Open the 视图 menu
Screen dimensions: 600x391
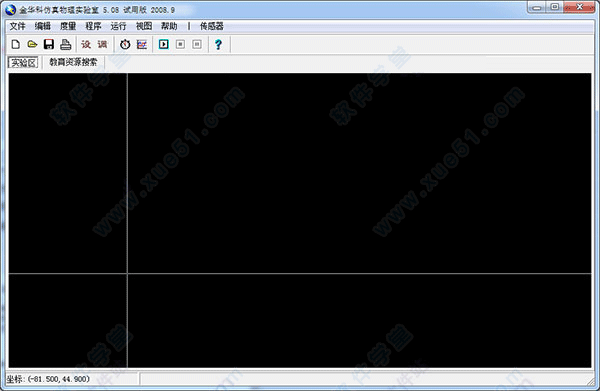144,26
